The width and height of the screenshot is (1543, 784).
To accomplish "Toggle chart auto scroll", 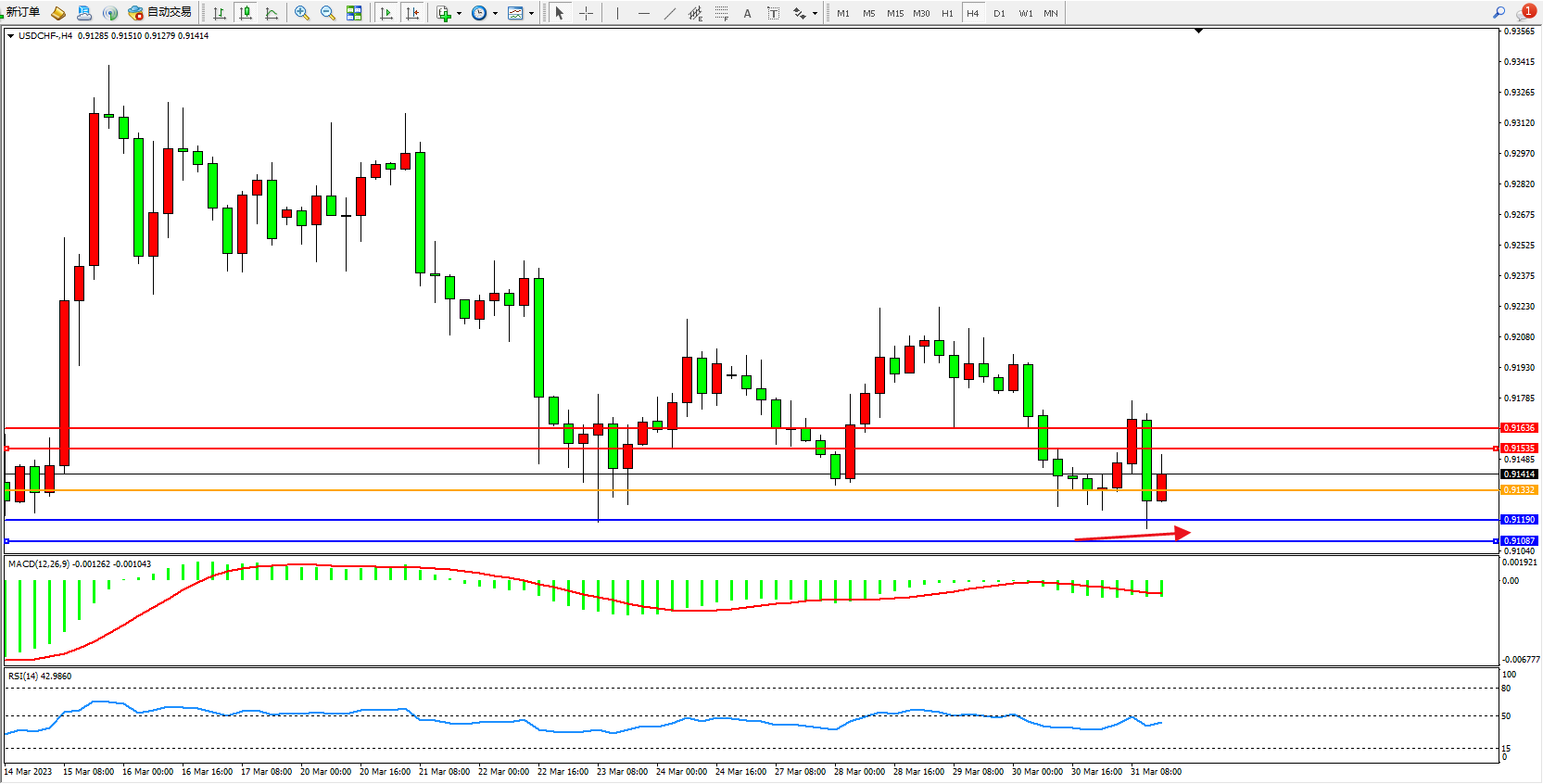I will tap(386, 13).
